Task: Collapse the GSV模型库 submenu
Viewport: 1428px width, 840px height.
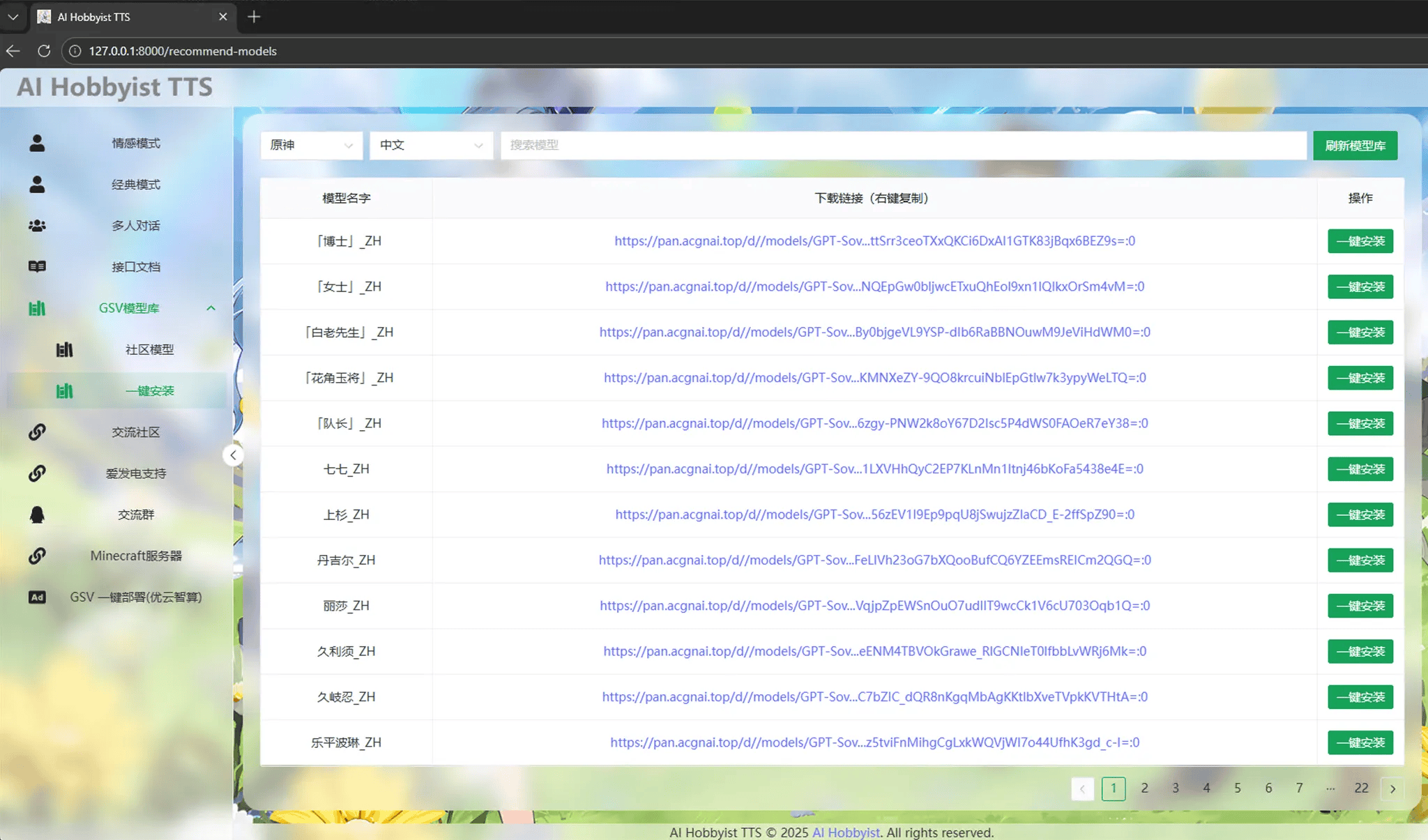Action: pyautogui.click(x=211, y=308)
